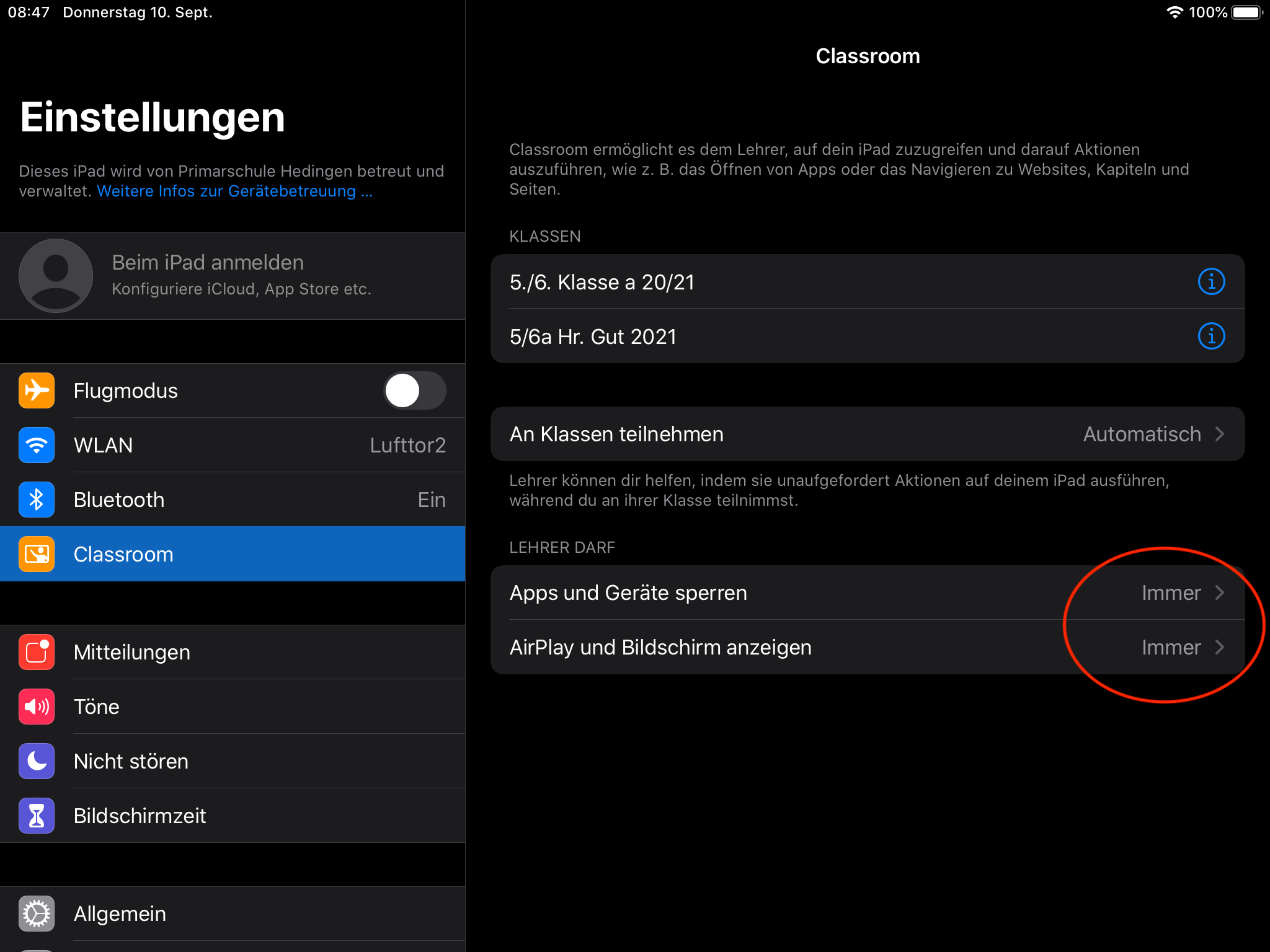The width and height of the screenshot is (1270, 952).
Task: Tap the blue WLAN wifi icon
Action: 37,445
